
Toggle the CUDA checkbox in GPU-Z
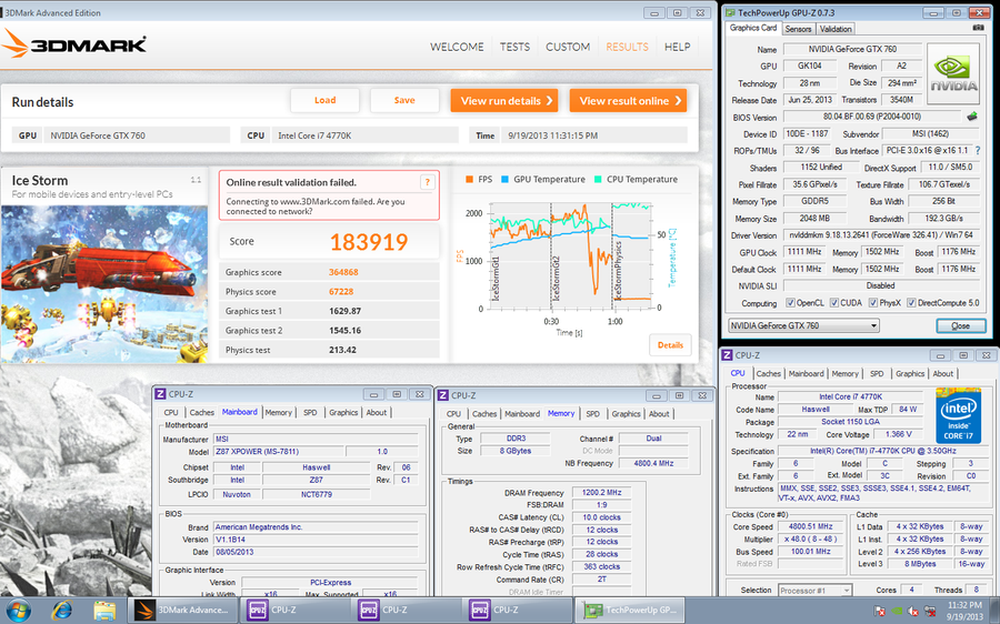tap(834, 303)
